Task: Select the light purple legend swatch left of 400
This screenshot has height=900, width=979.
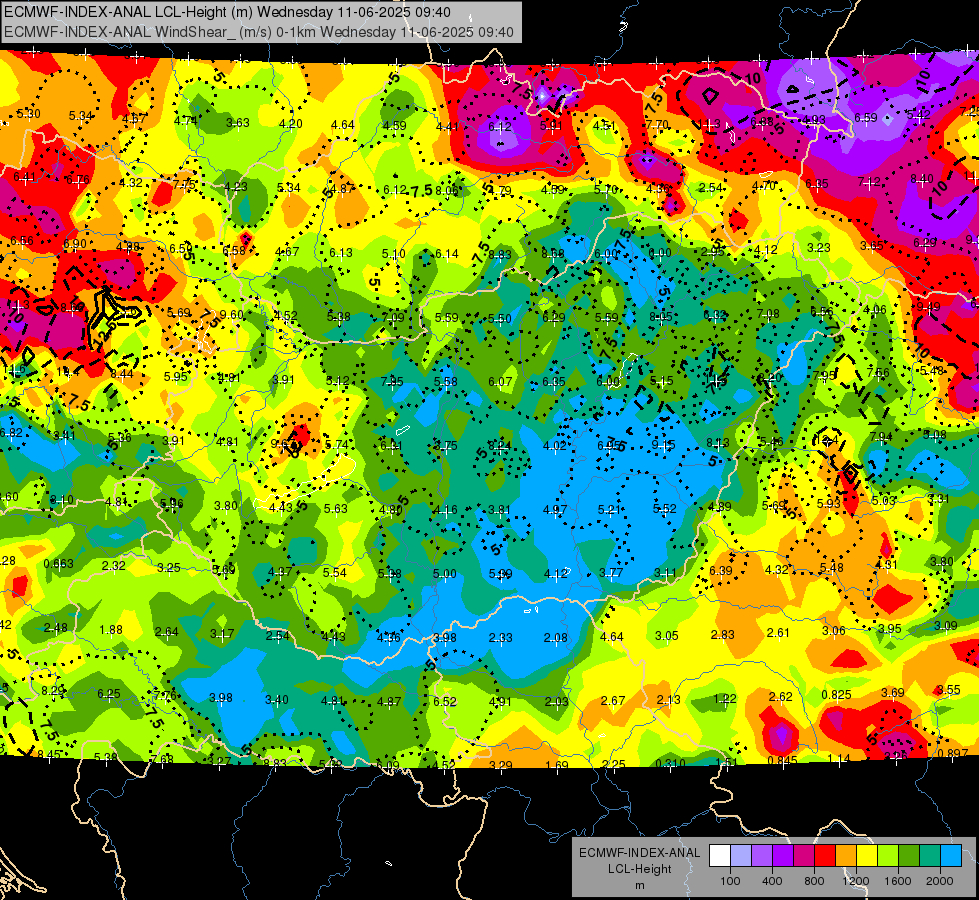Action: click(x=762, y=856)
